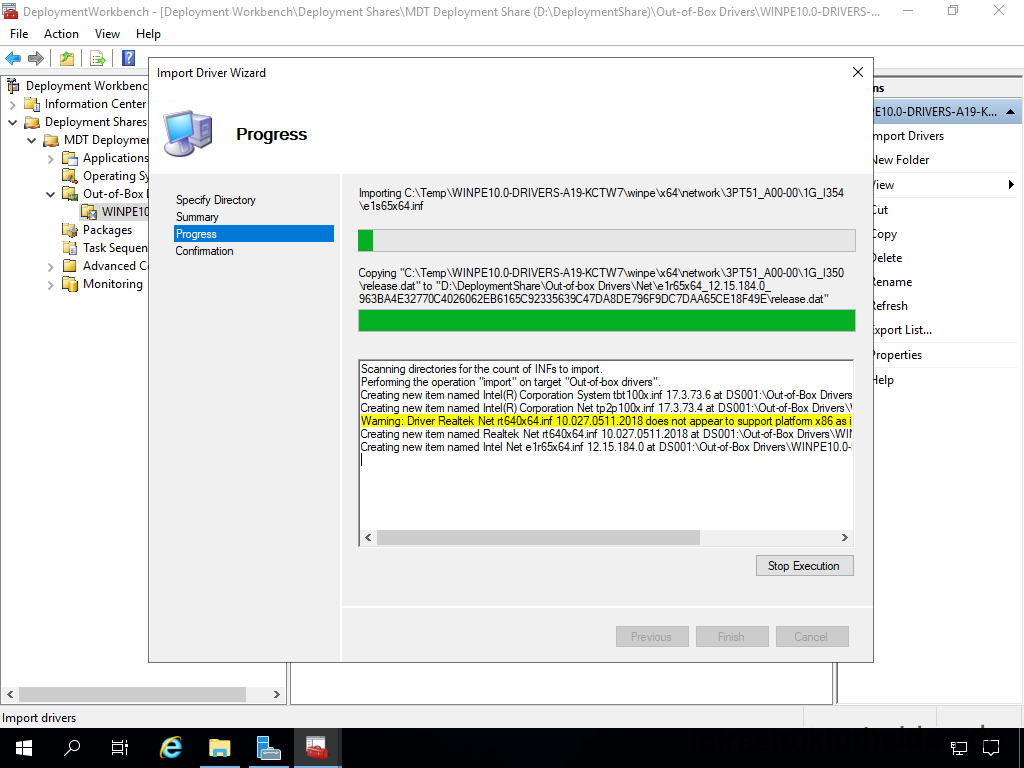Click the MDT Deployment Share folder icon

[51, 140]
